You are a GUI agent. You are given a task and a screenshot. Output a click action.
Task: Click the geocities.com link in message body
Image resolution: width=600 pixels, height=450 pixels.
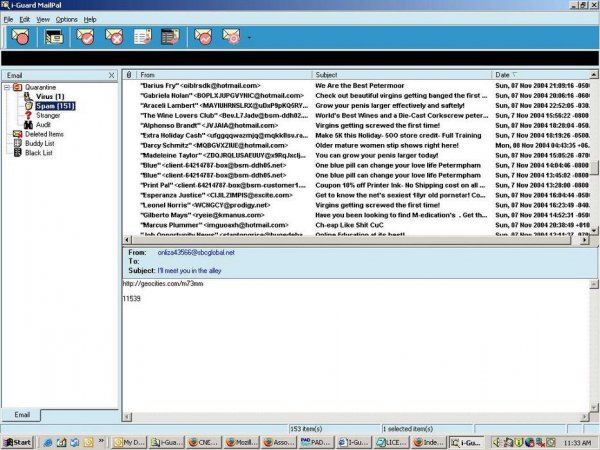click(163, 284)
